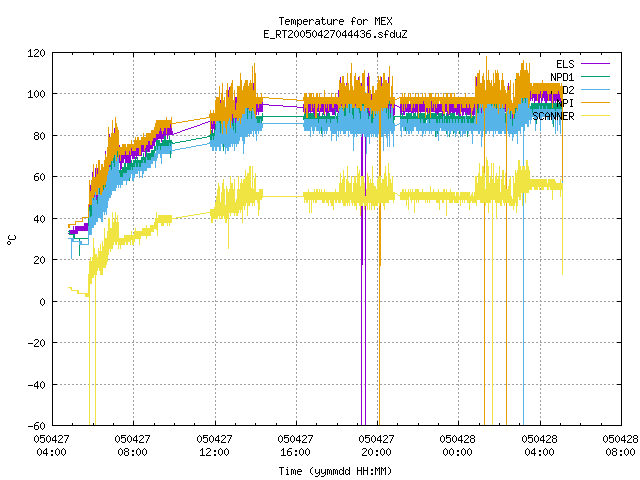640x480 pixels.
Task: Click the y-axis label 20
Action: click(x=39, y=260)
